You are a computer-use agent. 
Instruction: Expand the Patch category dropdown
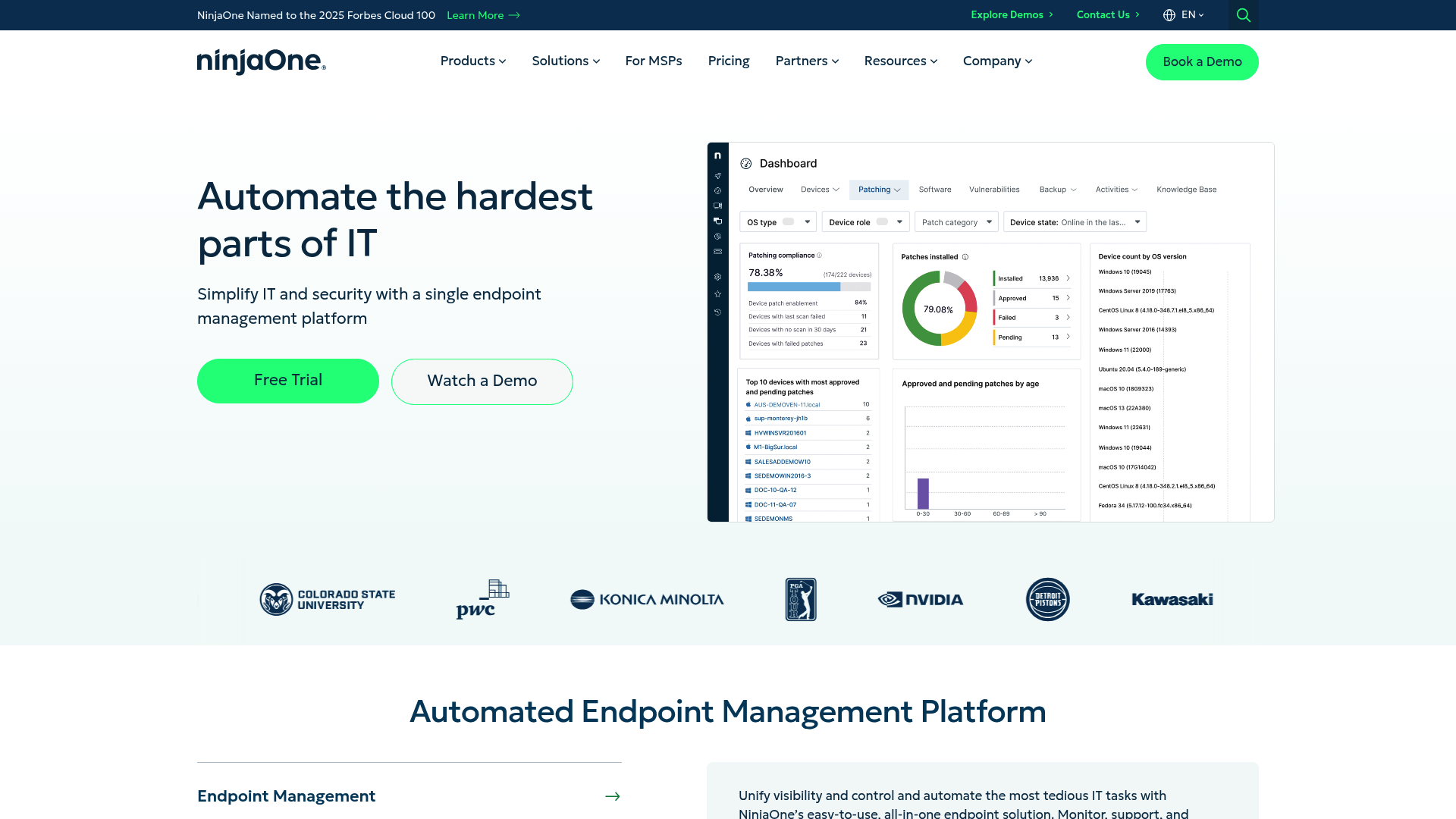coord(955,221)
